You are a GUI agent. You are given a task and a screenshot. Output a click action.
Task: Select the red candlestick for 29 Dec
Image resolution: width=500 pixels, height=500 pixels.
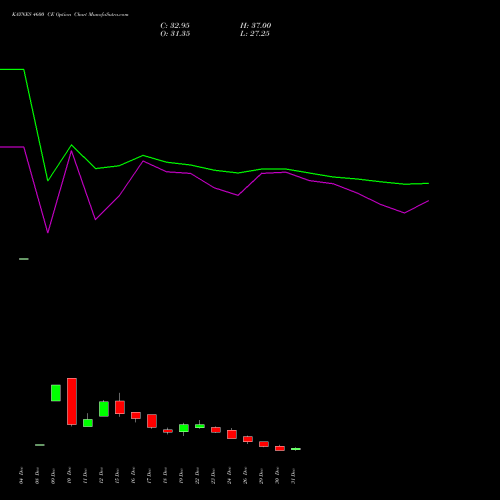(x=264, y=444)
